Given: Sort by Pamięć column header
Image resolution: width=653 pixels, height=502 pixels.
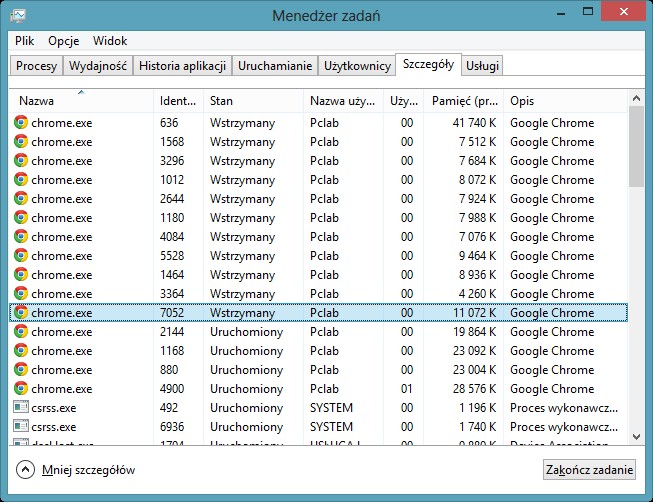Looking at the screenshot, I should click(464, 101).
